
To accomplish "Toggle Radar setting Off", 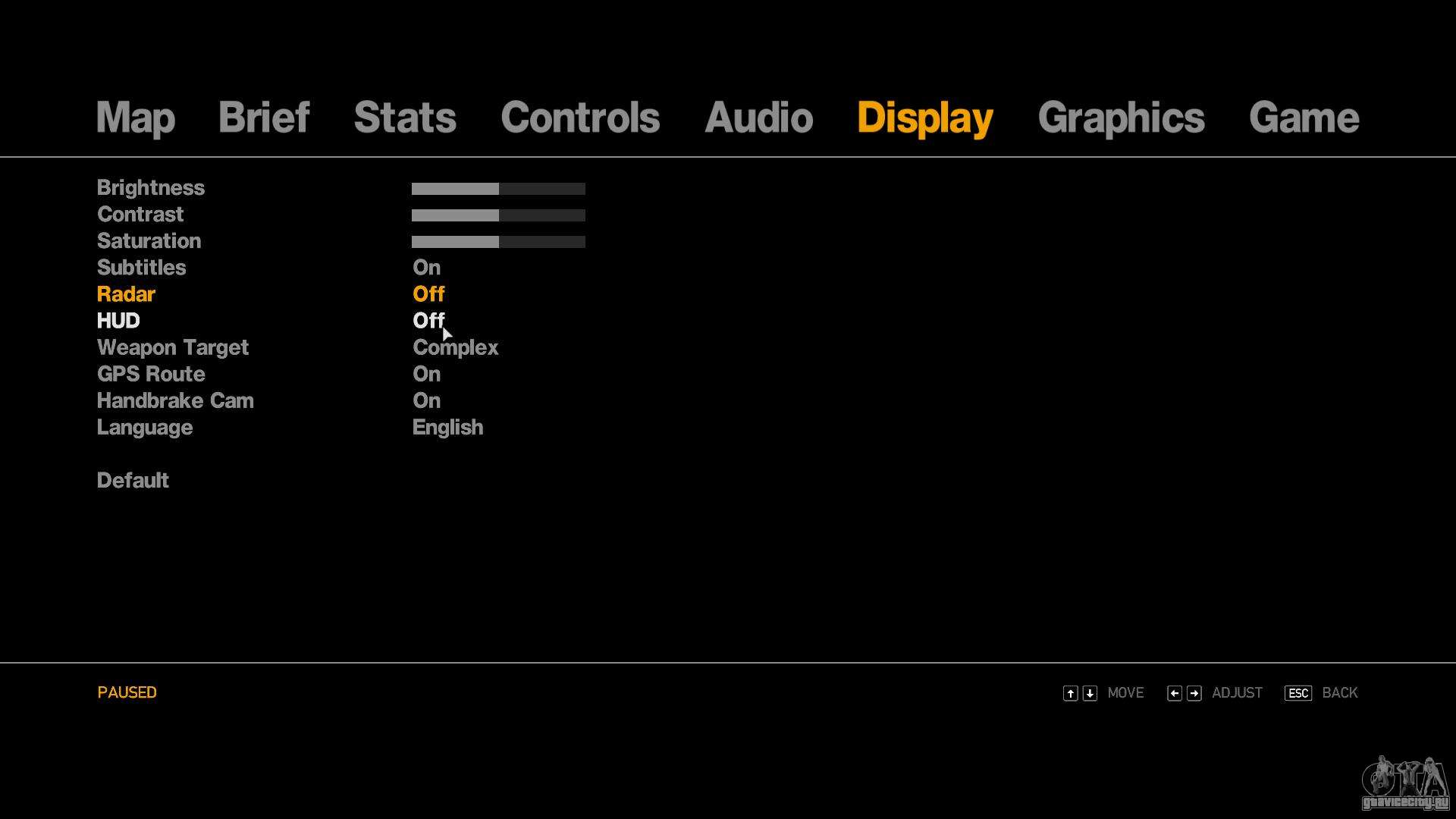I will [429, 293].
